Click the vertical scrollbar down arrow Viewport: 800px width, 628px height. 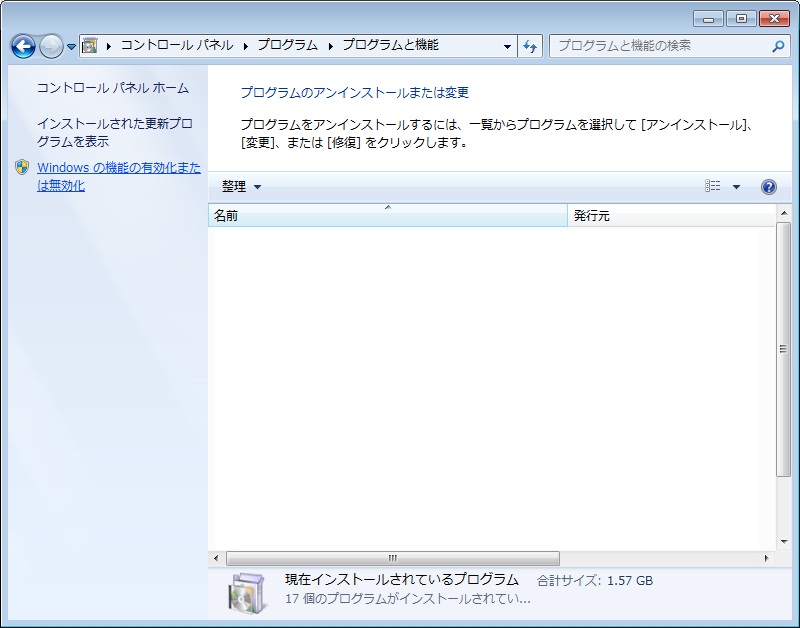click(x=784, y=542)
